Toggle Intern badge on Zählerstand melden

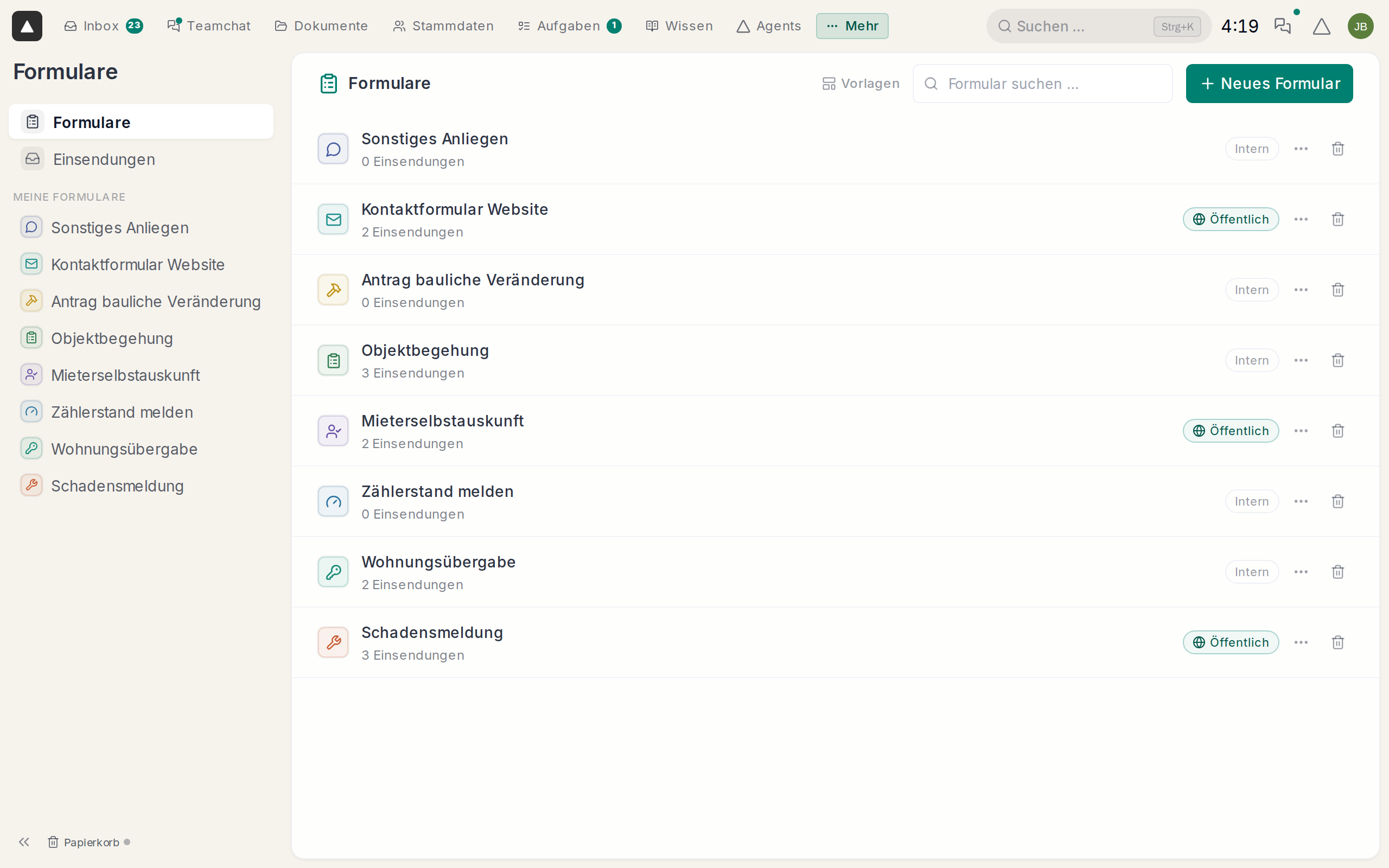pos(1252,501)
